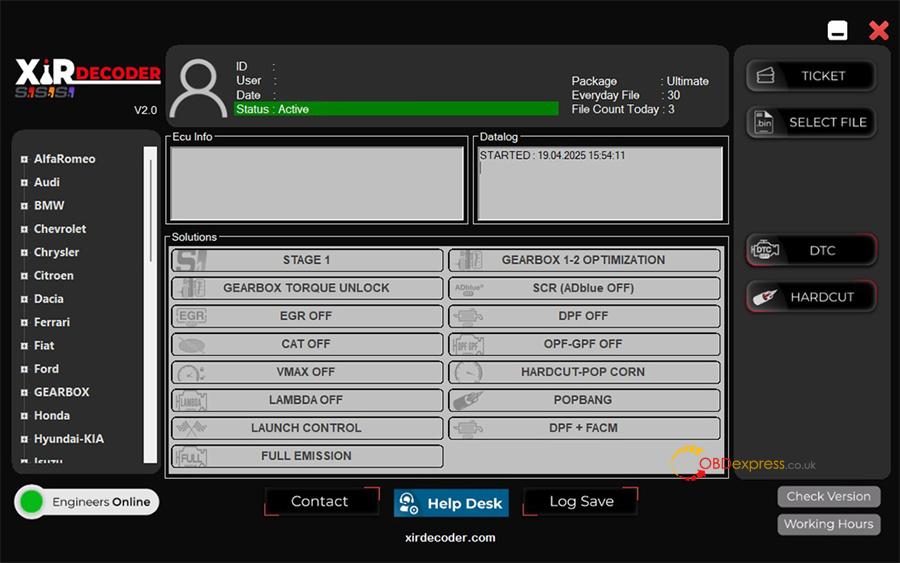Click the gauge icon on Hardcut-Pop Corn

pyautogui.click(x=468, y=372)
